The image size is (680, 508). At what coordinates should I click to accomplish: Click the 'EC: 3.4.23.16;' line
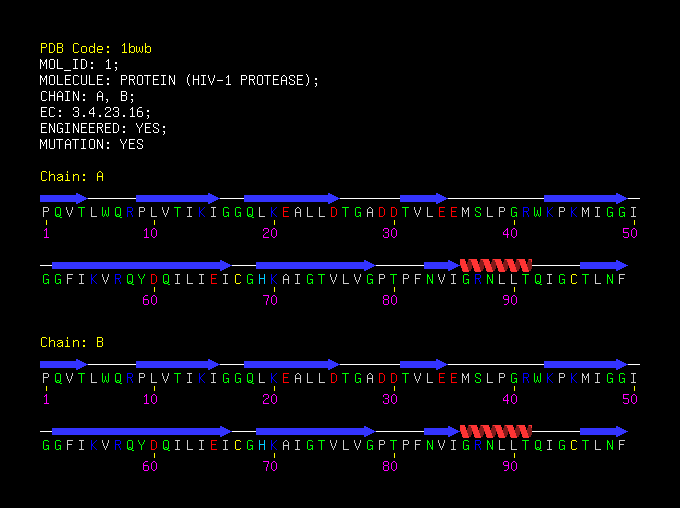click(95, 112)
